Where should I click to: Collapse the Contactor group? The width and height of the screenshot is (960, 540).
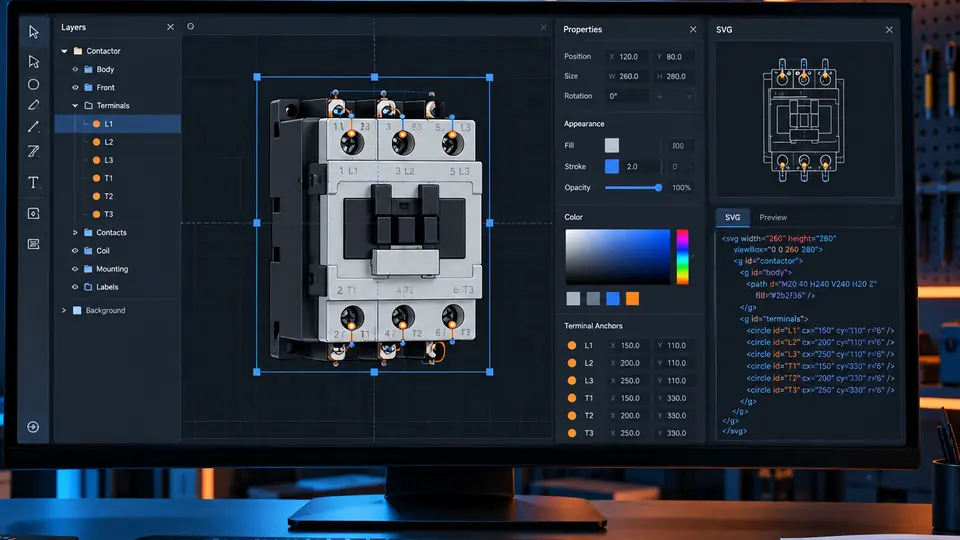64,51
